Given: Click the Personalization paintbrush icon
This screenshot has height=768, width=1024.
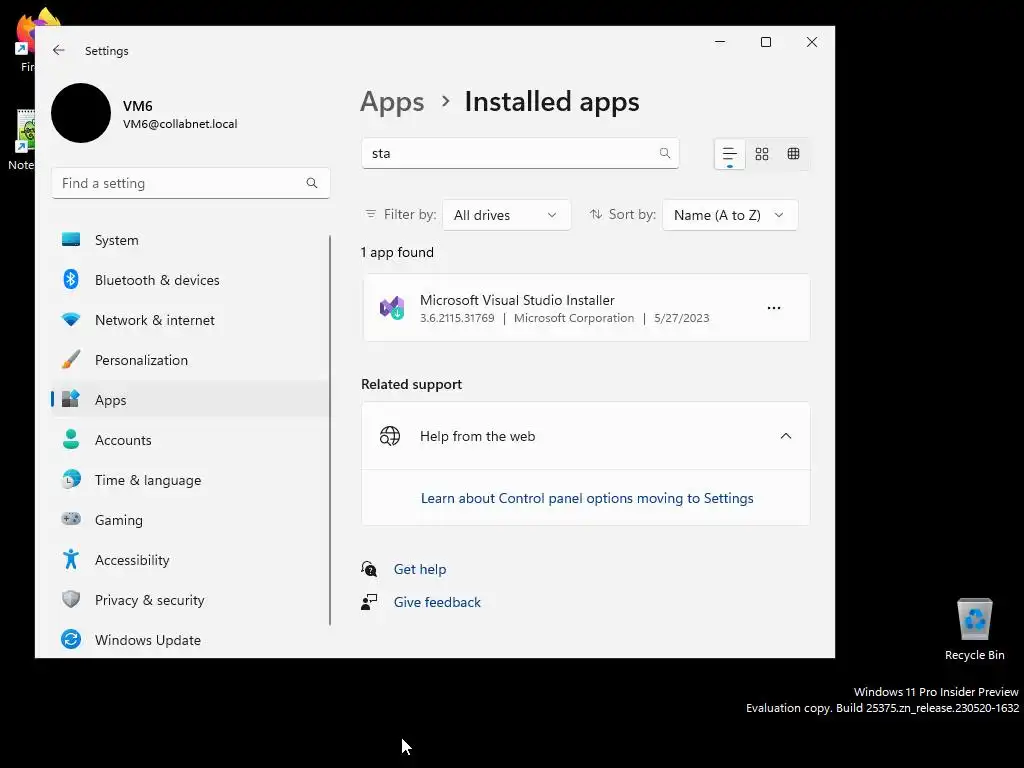Looking at the screenshot, I should 71,359.
